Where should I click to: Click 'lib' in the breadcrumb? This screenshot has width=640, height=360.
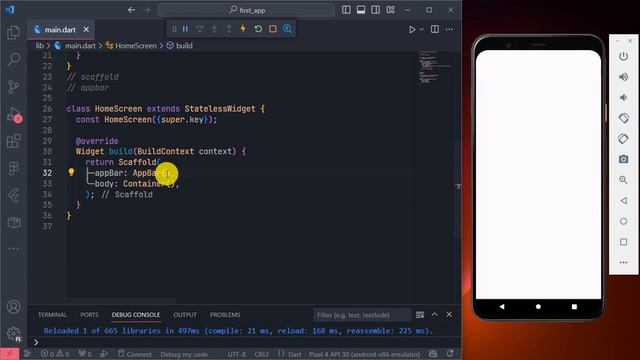click(40, 46)
